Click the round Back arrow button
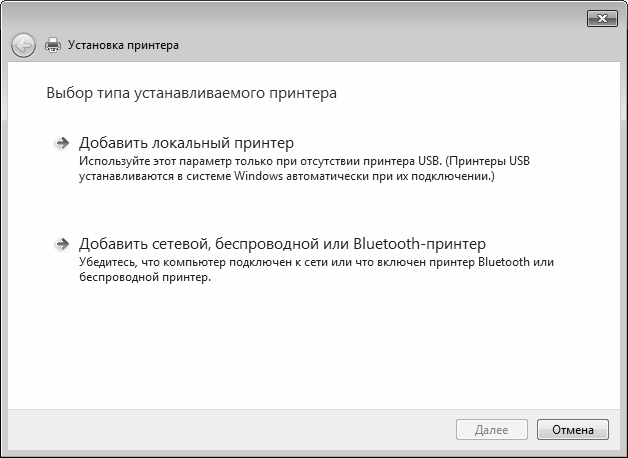Screen dimensions: 628x458 pos(23,45)
